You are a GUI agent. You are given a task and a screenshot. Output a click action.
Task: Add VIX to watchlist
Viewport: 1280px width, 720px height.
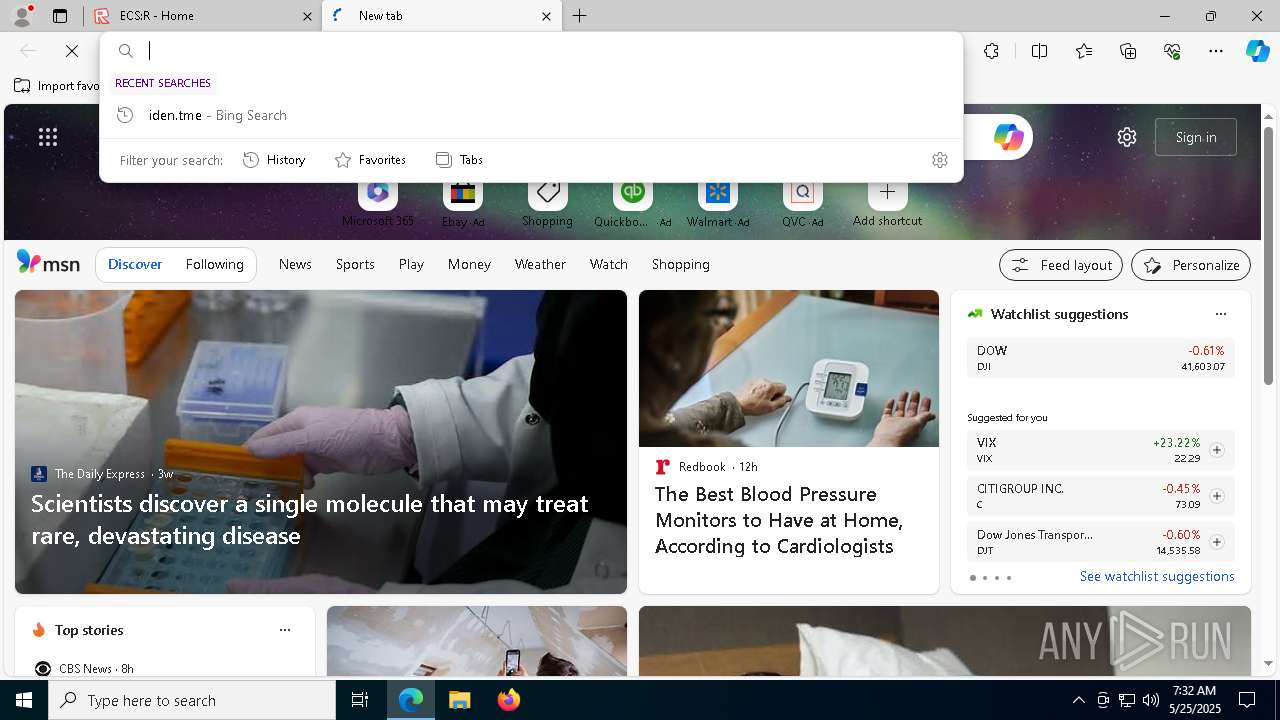1216,450
